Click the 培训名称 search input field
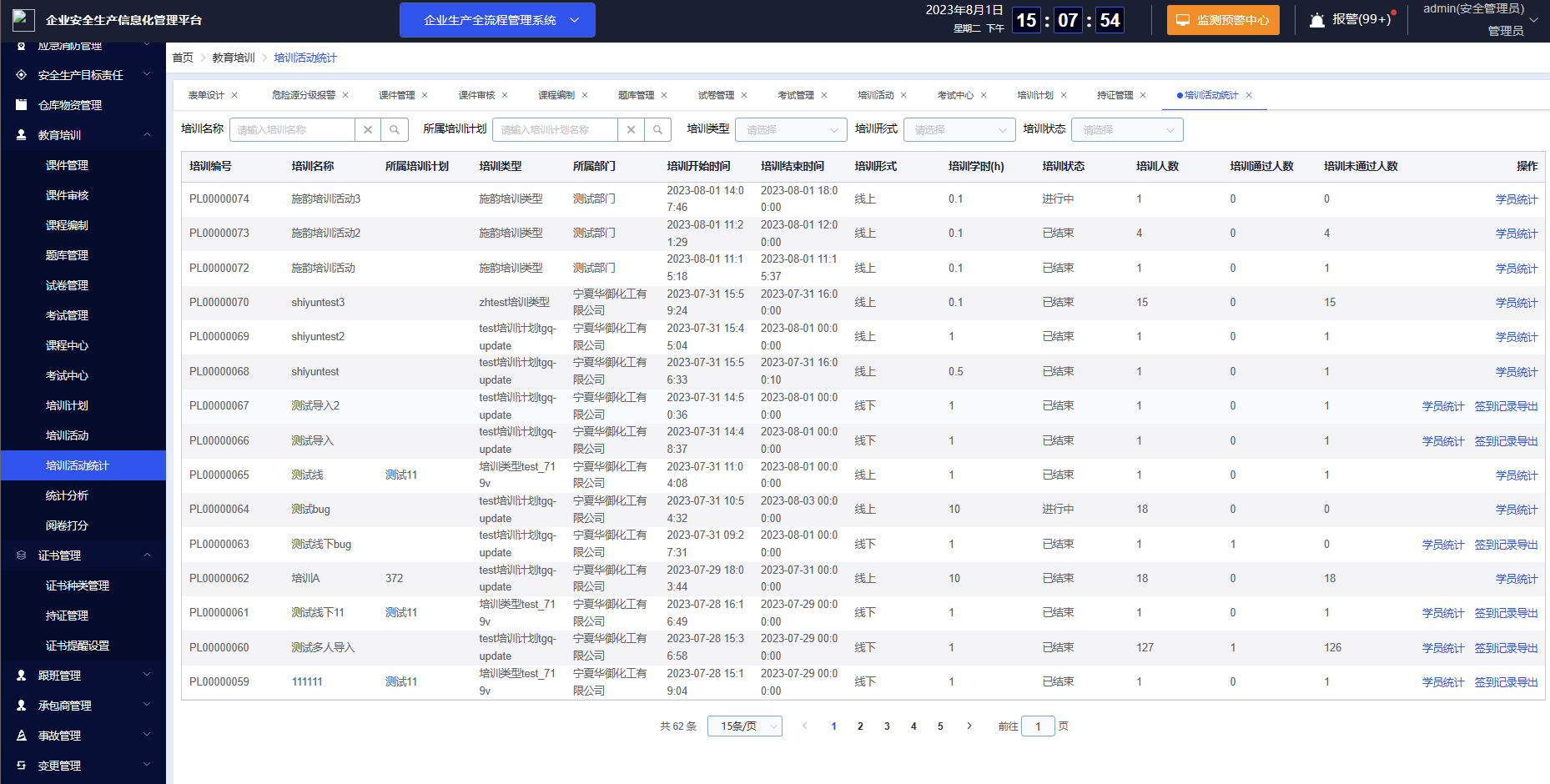 pyautogui.click(x=292, y=130)
